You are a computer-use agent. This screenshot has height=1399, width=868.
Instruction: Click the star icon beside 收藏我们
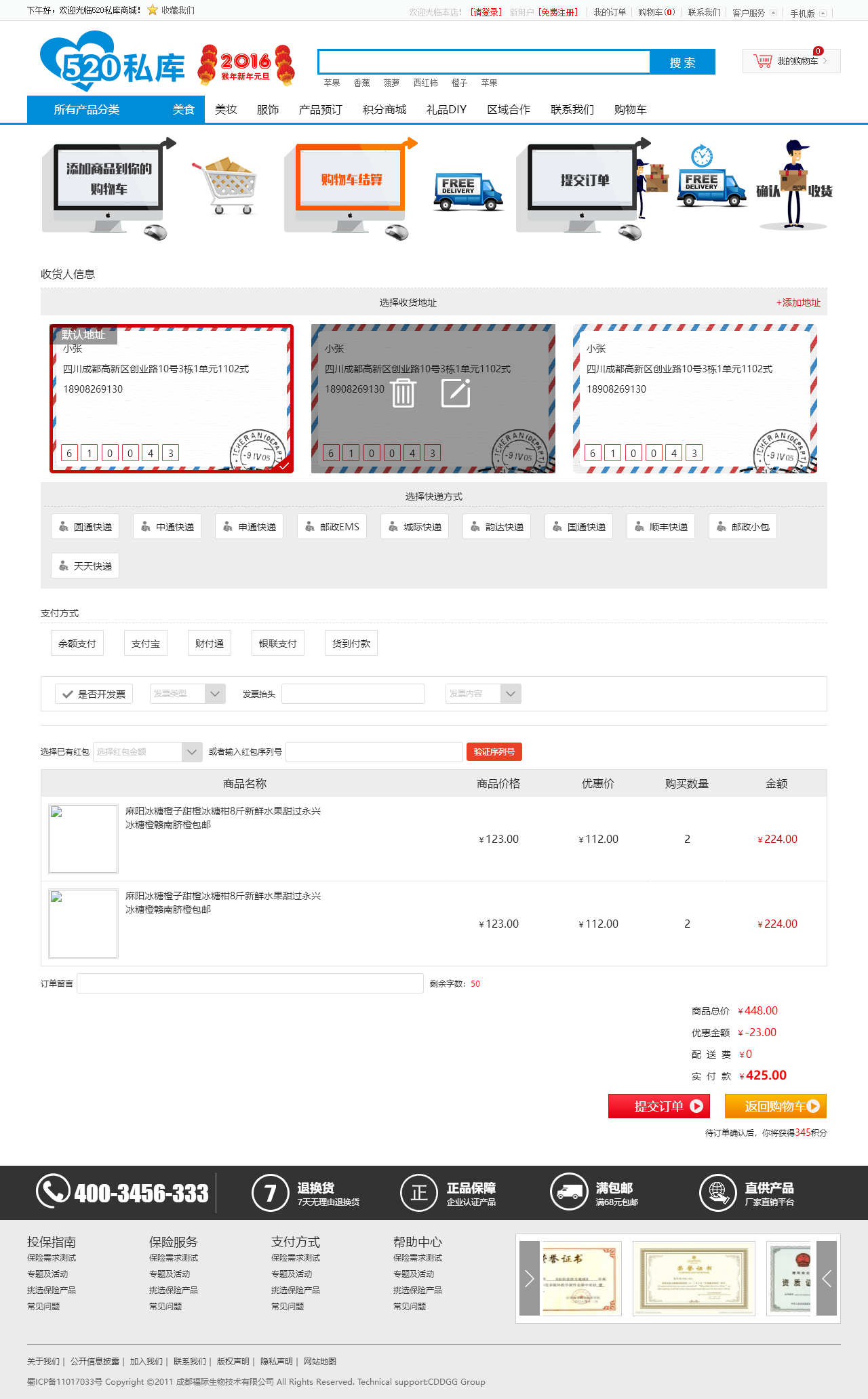pyautogui.click(x=153, y=10)
